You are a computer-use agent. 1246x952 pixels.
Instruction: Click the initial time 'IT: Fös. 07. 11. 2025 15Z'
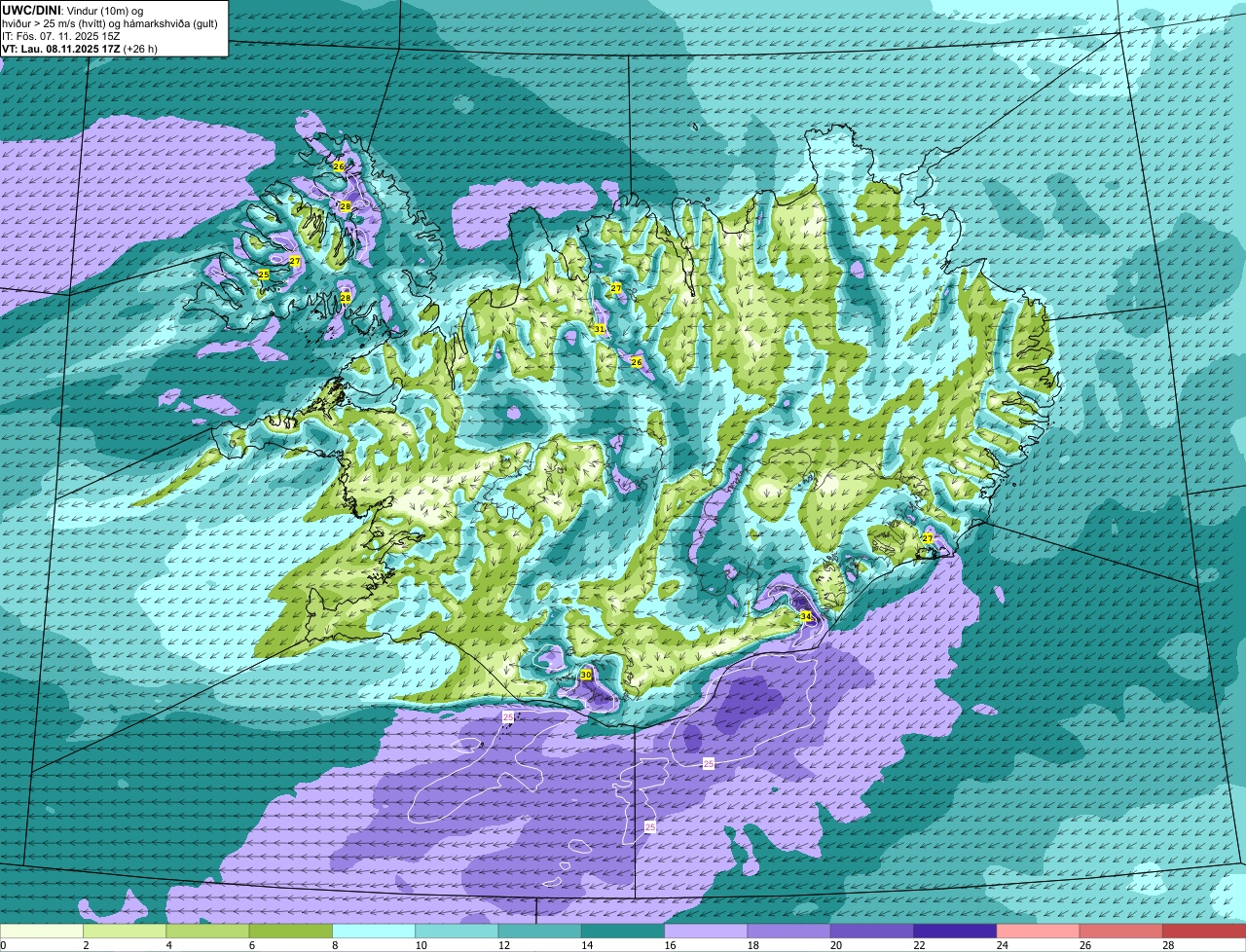61,36
